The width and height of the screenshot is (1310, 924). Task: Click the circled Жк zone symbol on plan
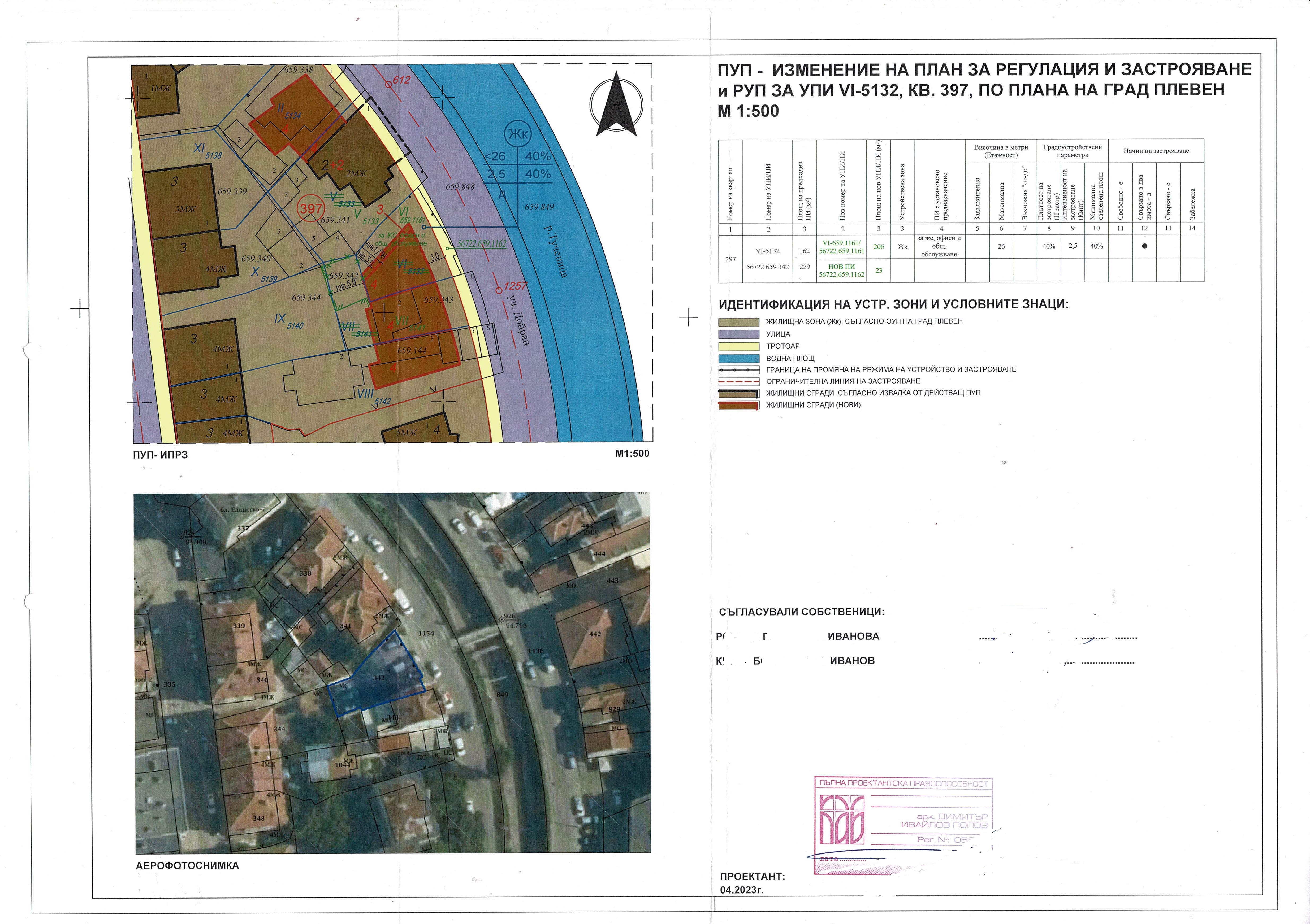coord(518,134)
